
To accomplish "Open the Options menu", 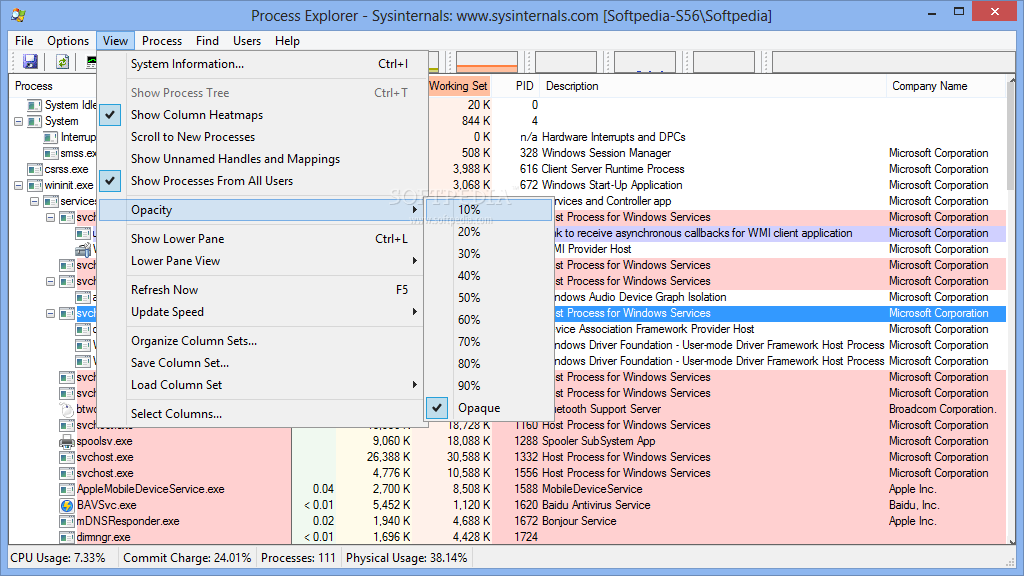I will (x=68, y=40).
